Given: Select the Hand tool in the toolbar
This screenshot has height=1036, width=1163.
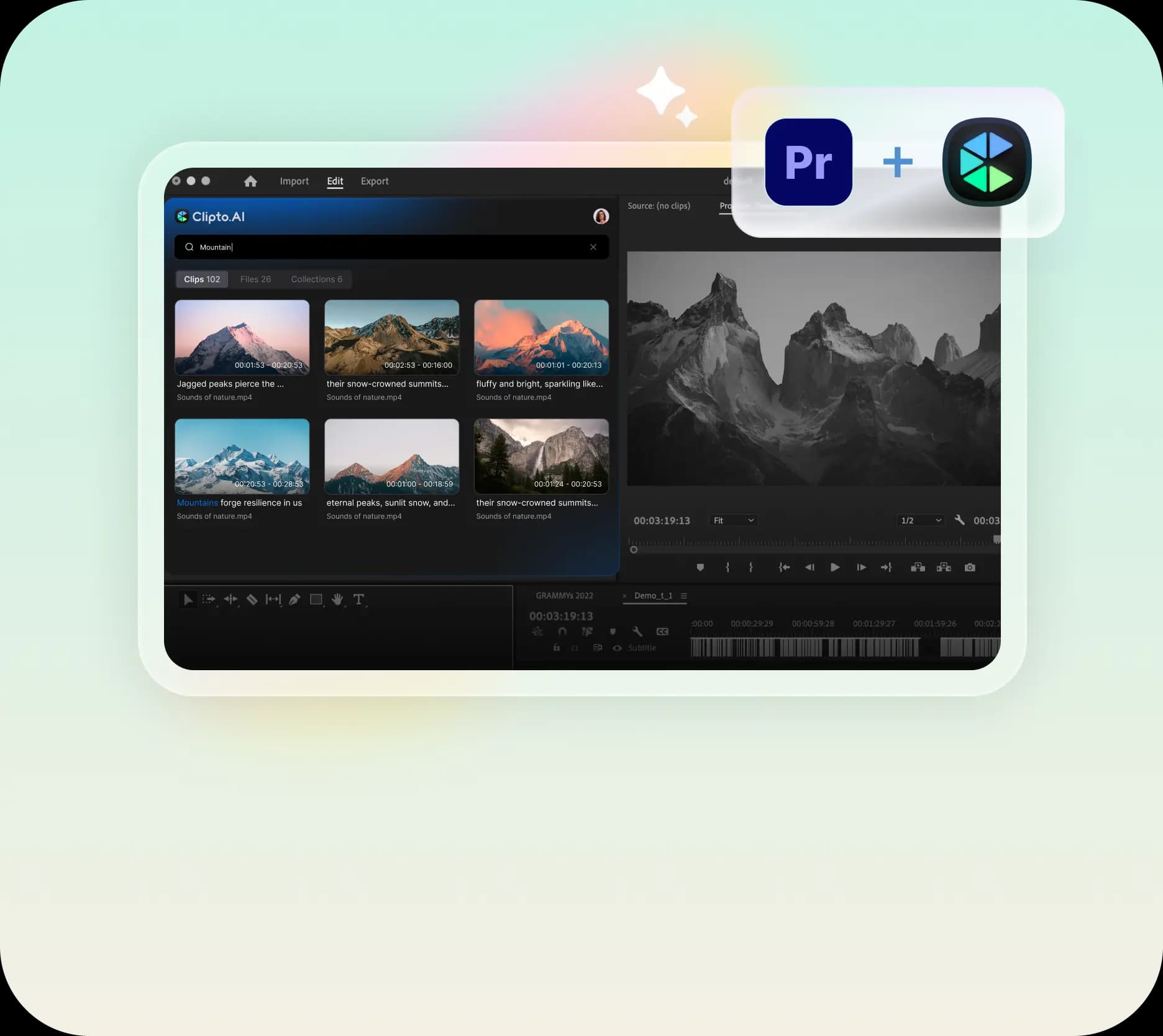Looking at the screenshot, I should pos(337,599).
